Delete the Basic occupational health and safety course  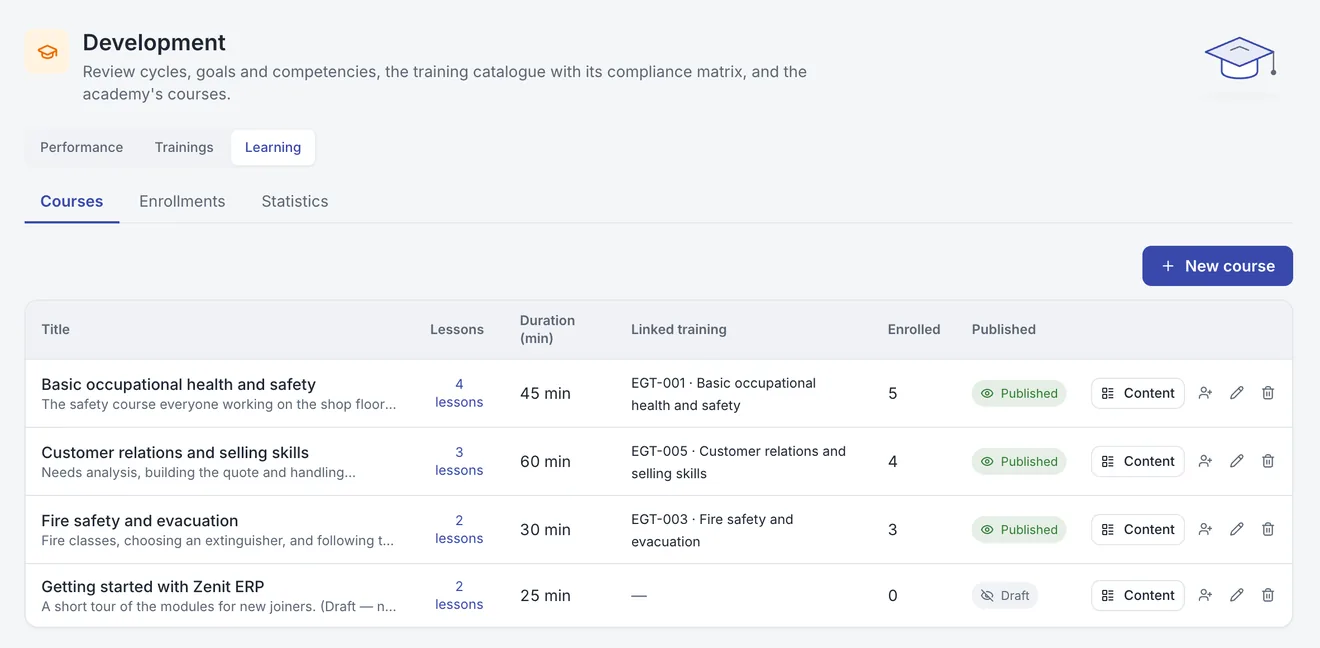1268,393
